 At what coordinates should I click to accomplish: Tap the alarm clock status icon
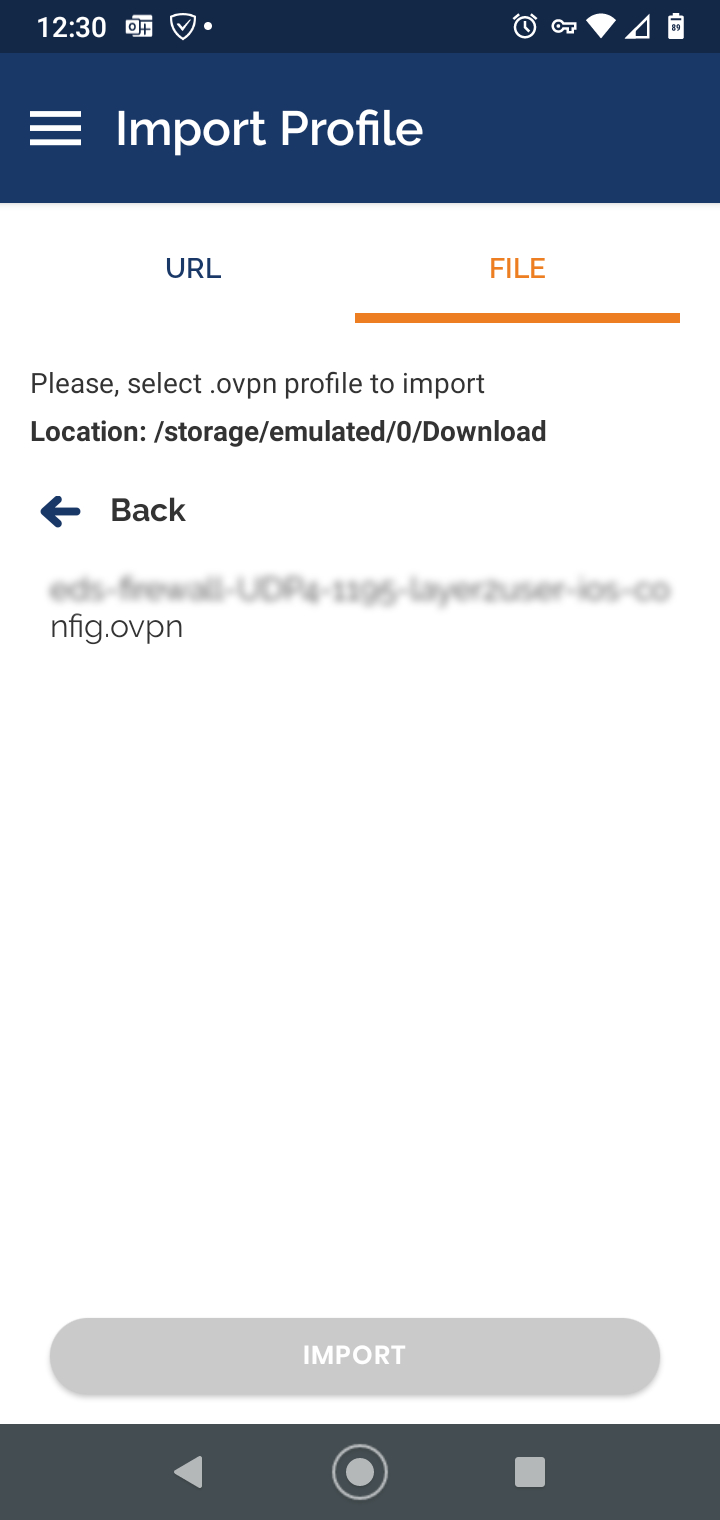[x=525, y=27]
